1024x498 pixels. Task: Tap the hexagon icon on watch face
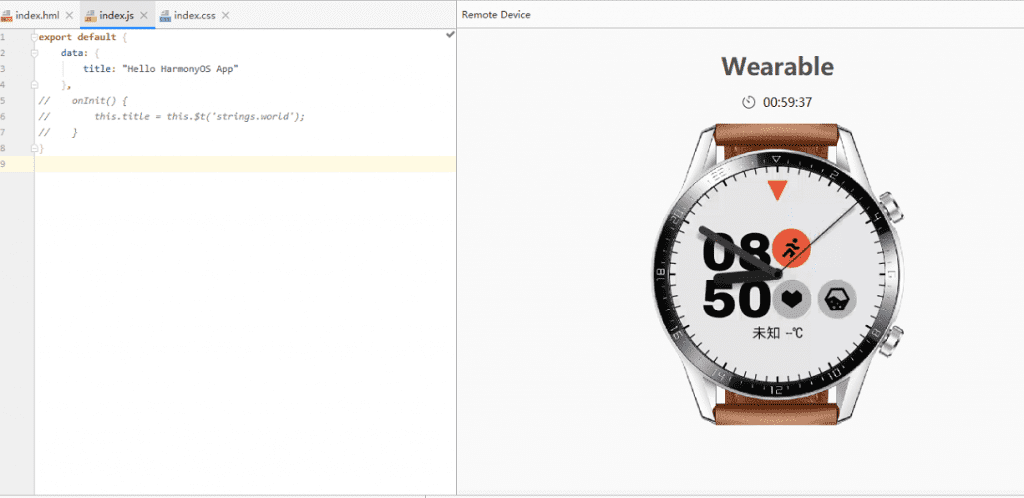click(x=837, y=300)
